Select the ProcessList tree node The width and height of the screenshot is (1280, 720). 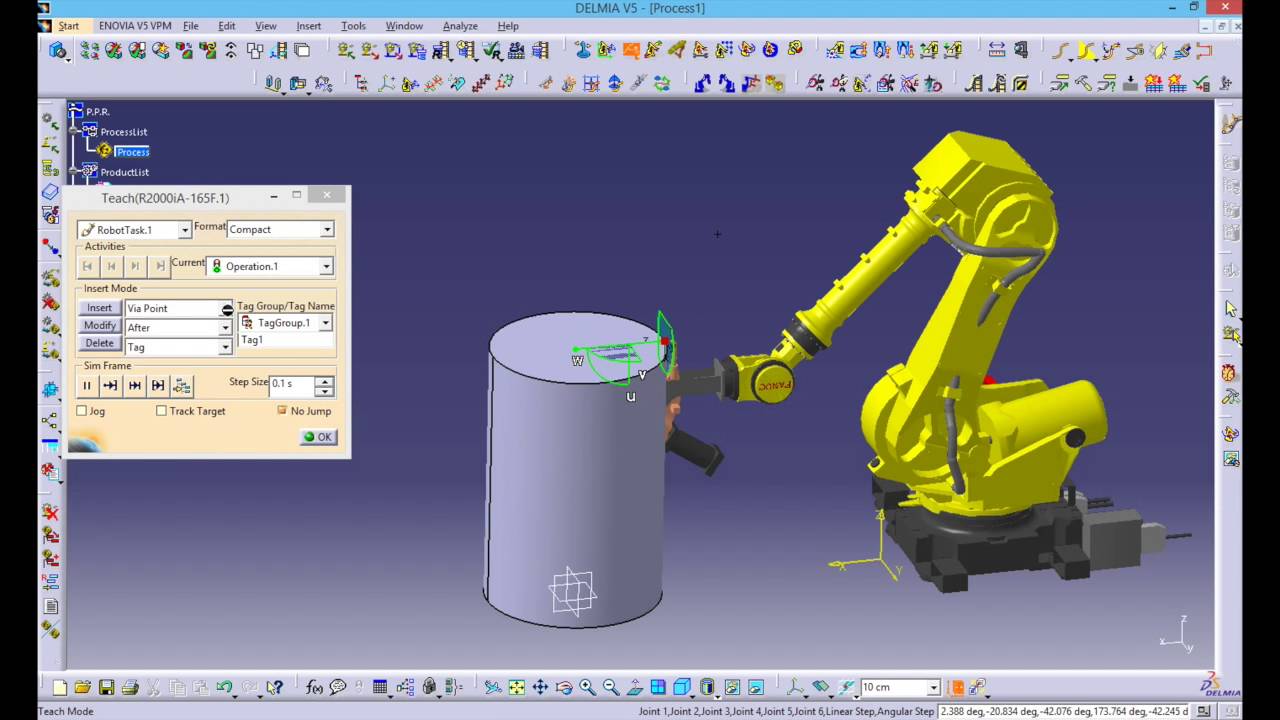click(x=123, y=132)
